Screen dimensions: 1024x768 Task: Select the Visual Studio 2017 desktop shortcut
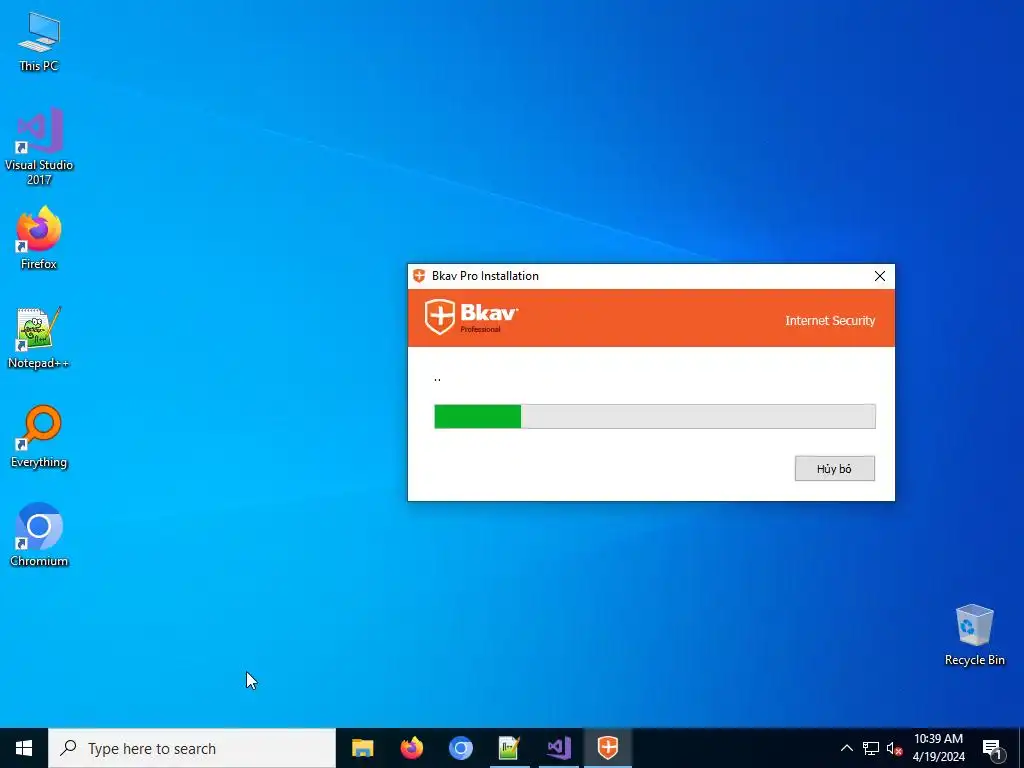pos(39,146)
